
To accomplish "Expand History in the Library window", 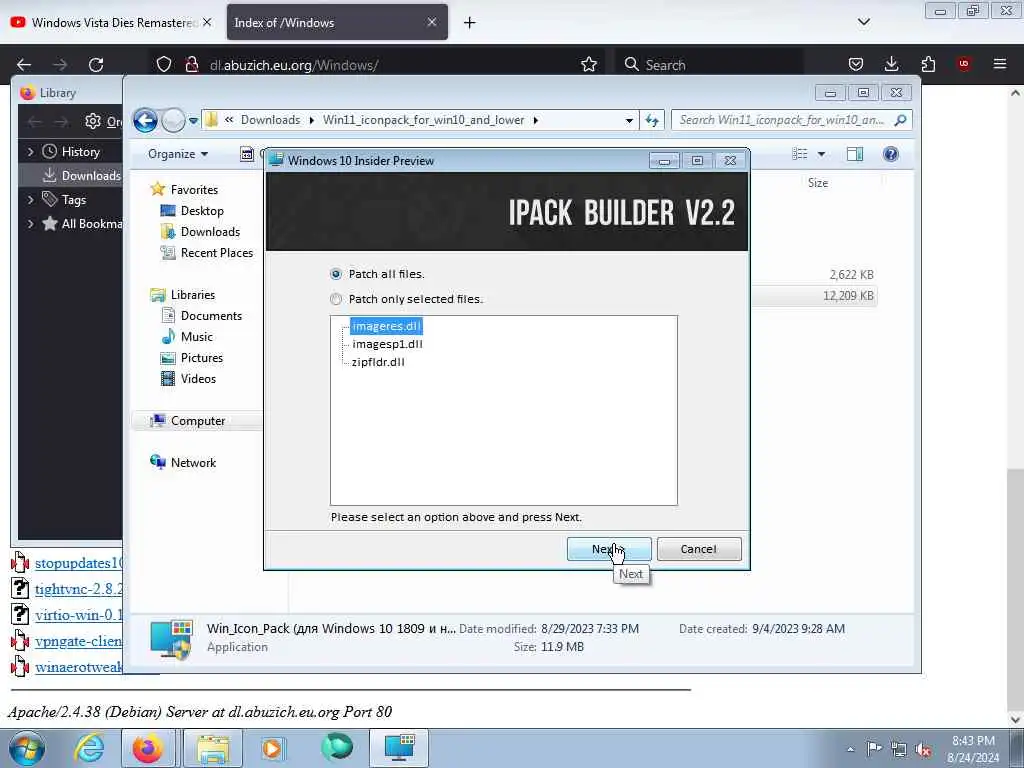I will [31, 152].
